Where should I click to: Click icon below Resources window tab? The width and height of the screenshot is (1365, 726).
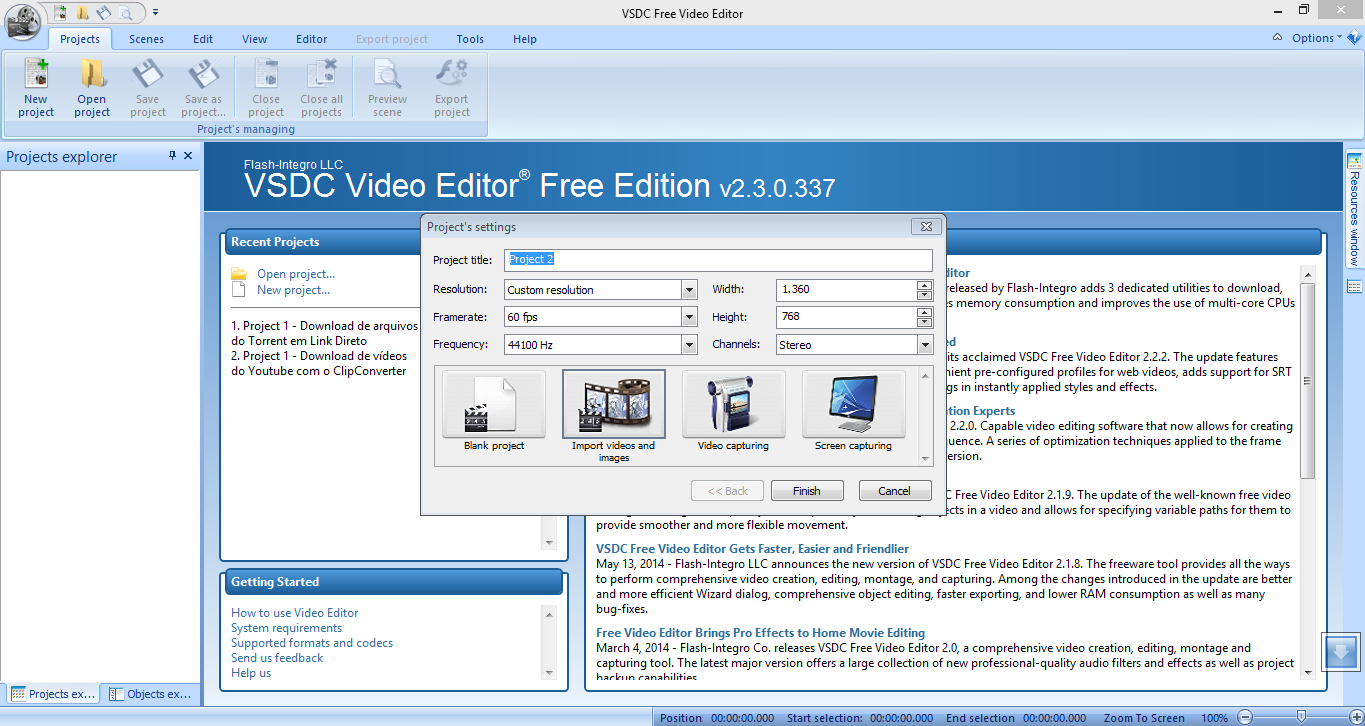1355,287
